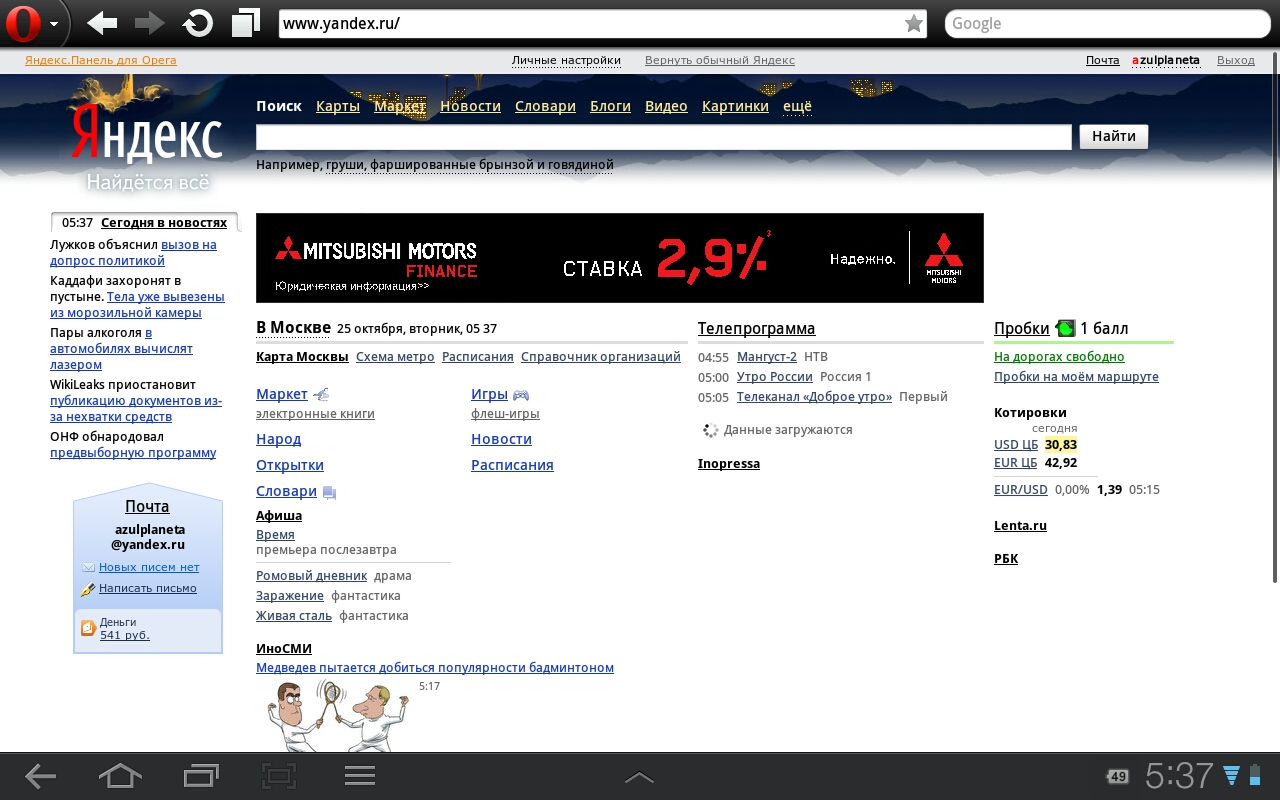This screenshot has width=1280, height=800.
Task: Click the orange wallet icon beside Деньги
Action: (88, 628)
